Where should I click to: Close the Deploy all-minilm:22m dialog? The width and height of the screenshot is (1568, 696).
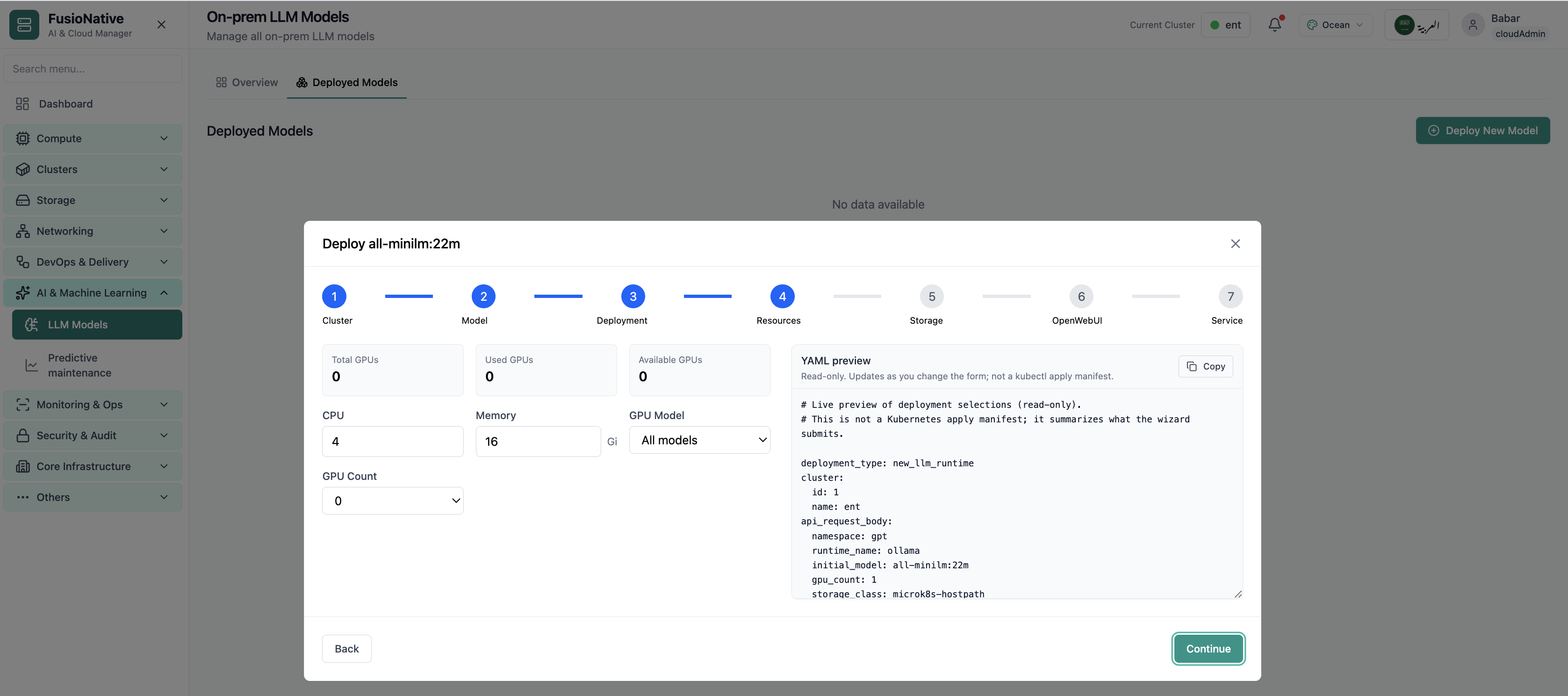click(1235, 244)
